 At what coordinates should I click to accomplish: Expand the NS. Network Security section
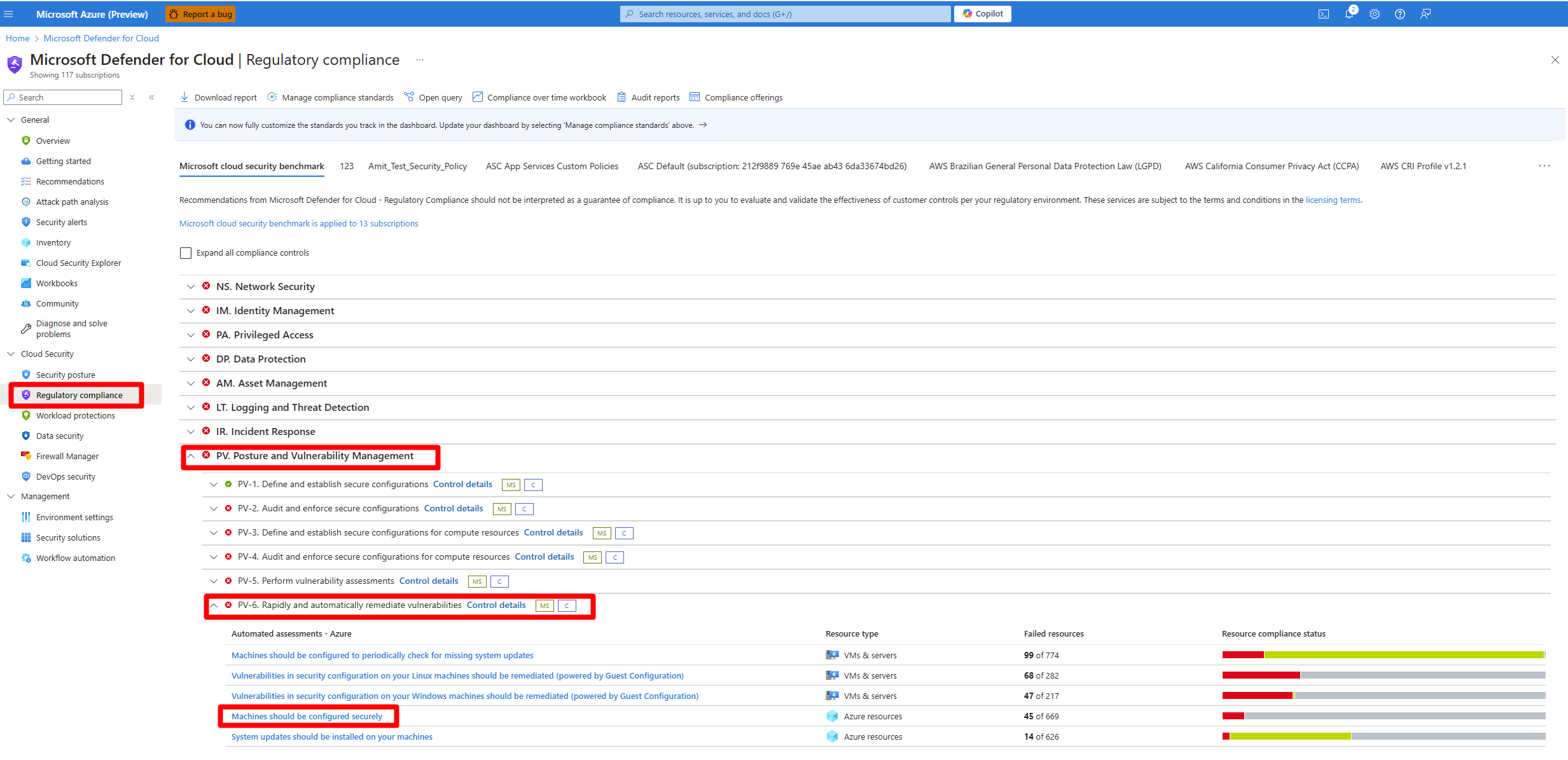click(191, 286)
